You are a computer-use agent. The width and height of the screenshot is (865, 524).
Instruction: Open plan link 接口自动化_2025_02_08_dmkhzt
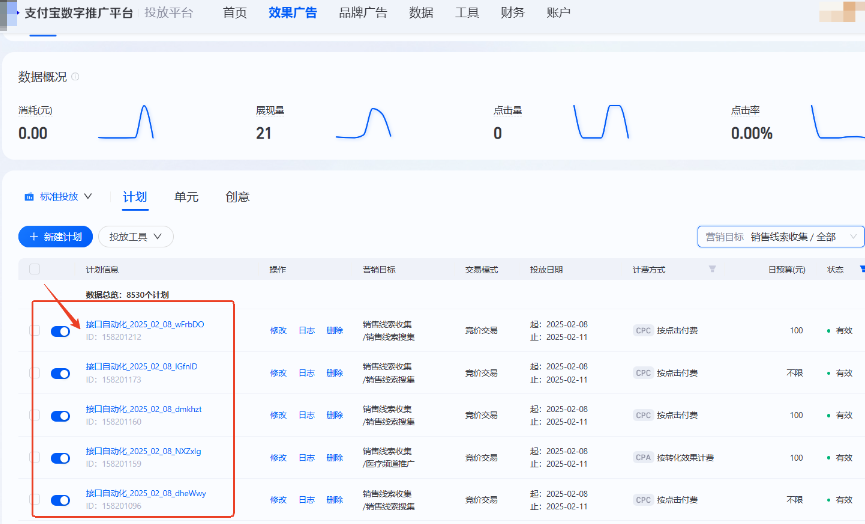point(143,409)
